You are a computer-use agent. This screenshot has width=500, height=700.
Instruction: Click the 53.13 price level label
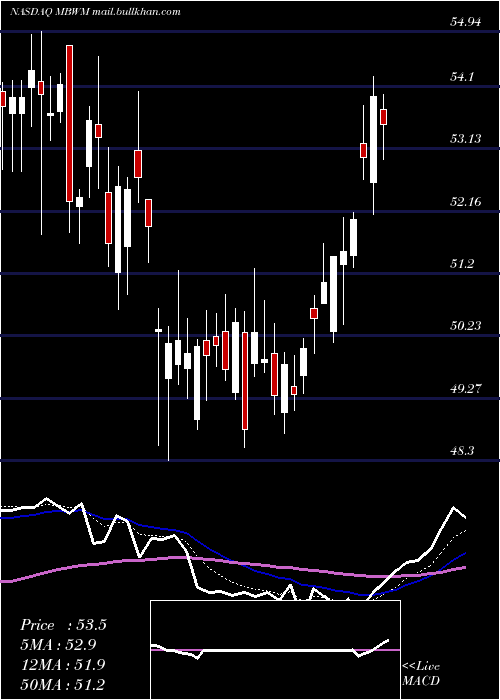click(466, 139)
